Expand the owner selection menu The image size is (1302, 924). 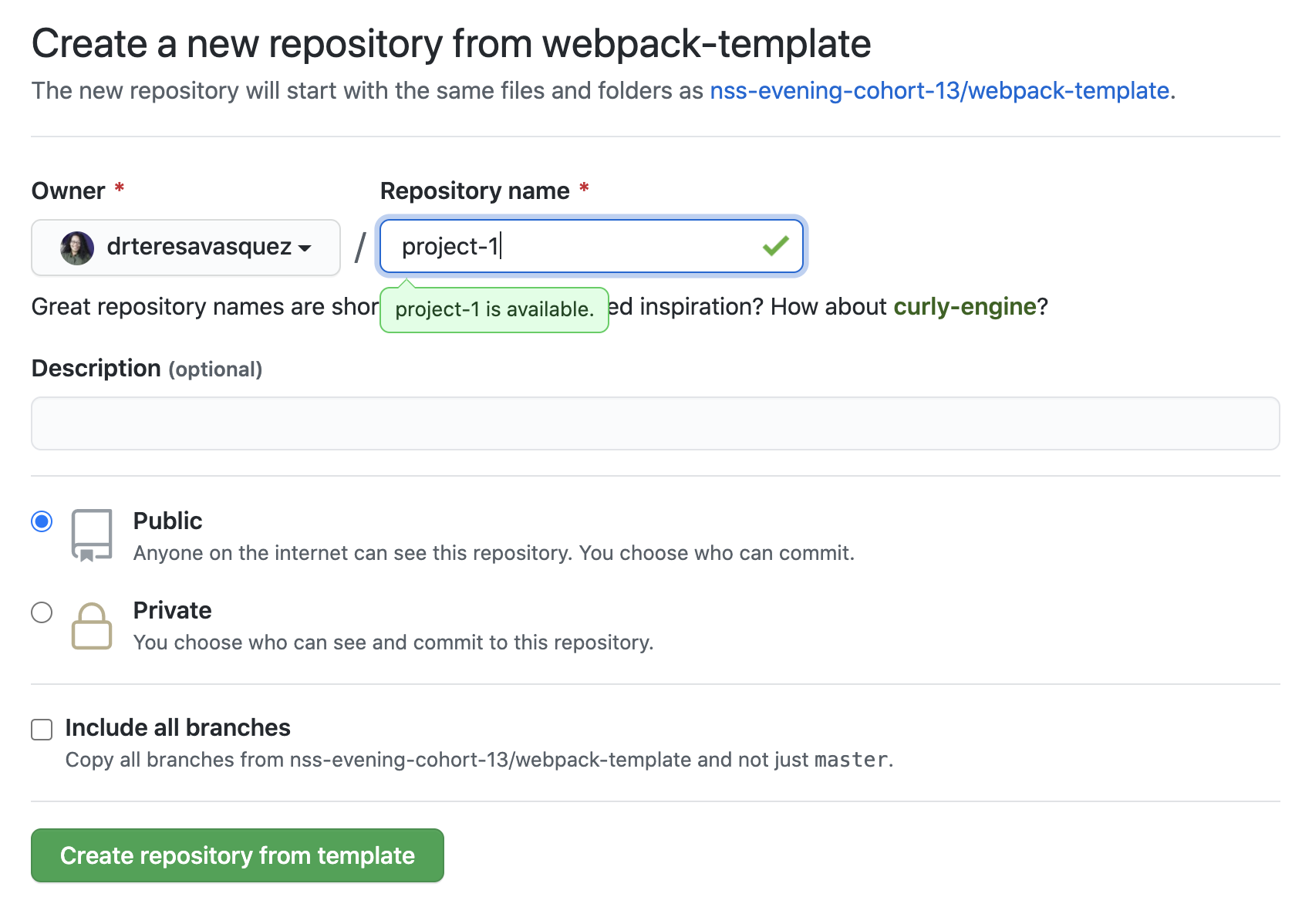click(185, 248)
